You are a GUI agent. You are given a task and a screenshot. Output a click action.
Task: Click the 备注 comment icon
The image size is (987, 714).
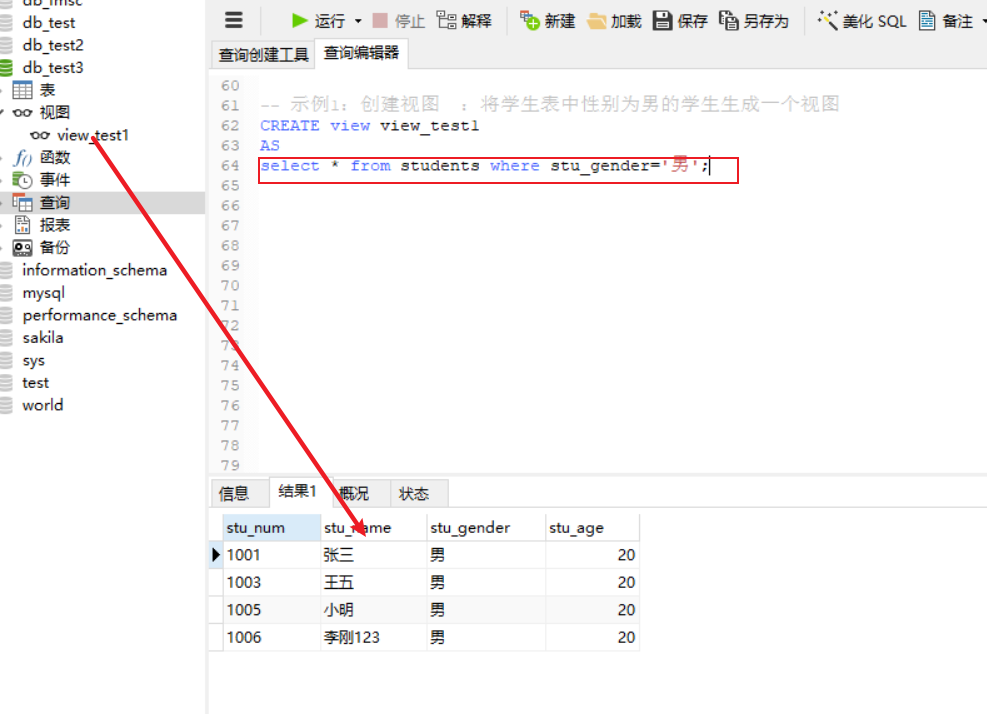(927, 21)
